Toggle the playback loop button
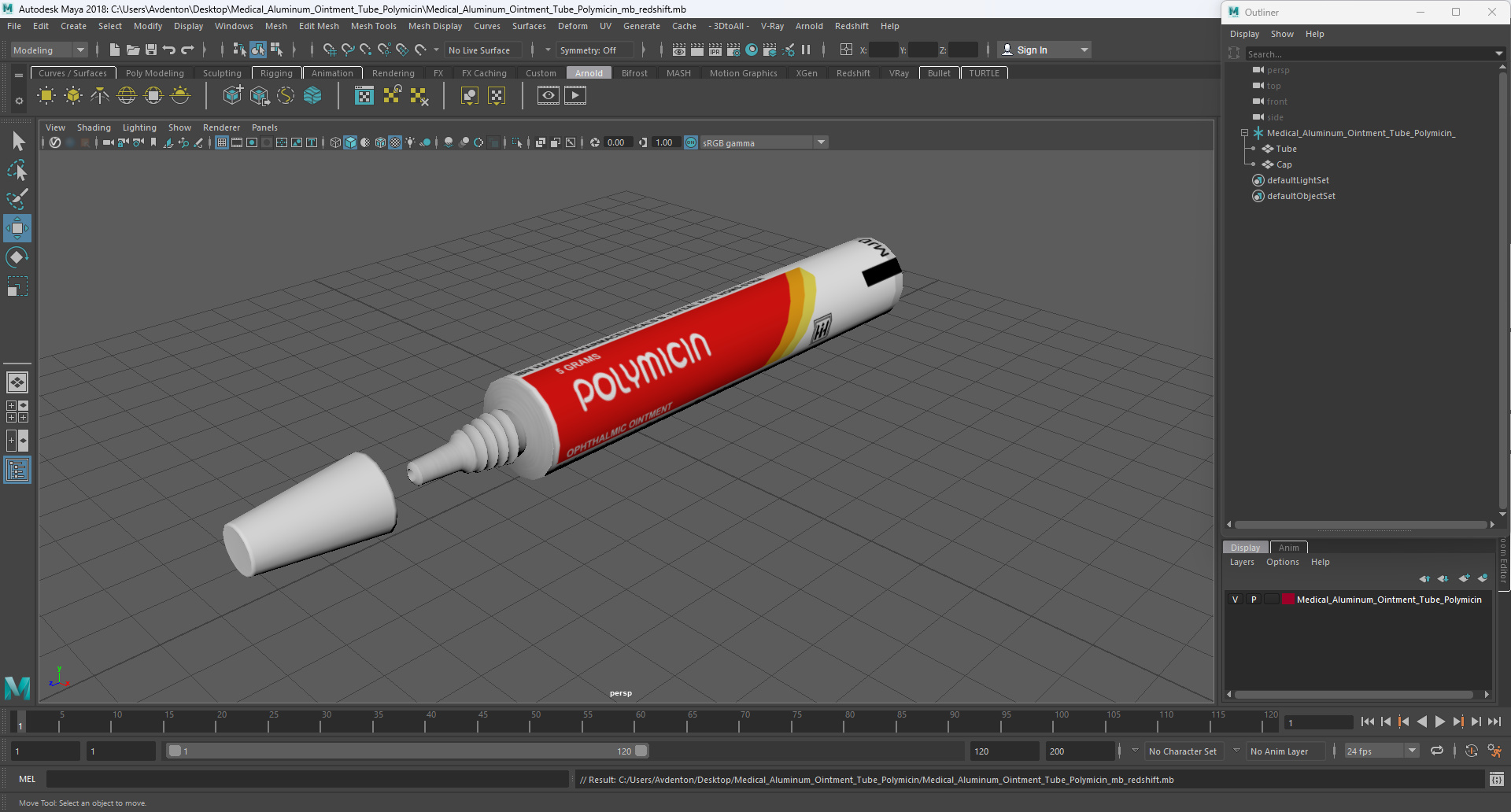1511x812 pixels. [1437, 751]
